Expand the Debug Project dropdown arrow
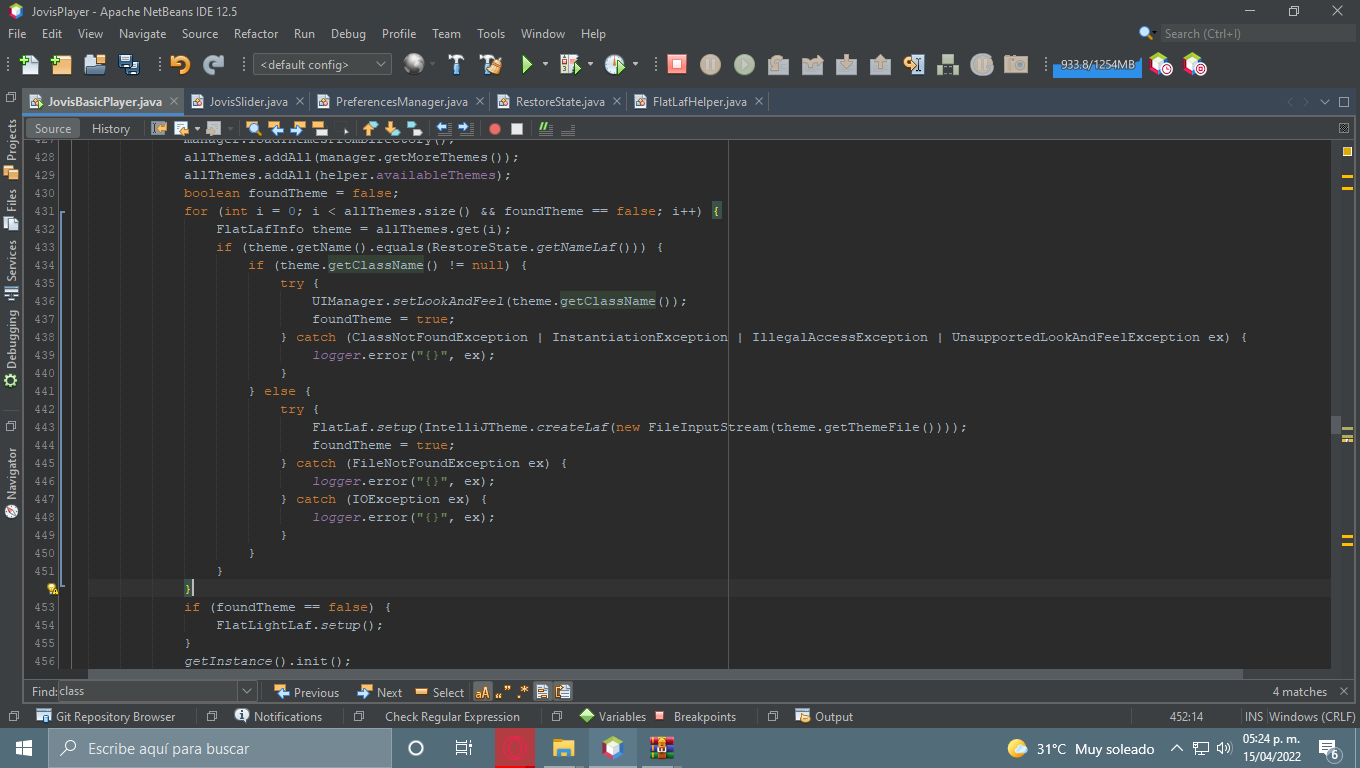Viewport: 1360px width, 768px height. click(590, 65)
